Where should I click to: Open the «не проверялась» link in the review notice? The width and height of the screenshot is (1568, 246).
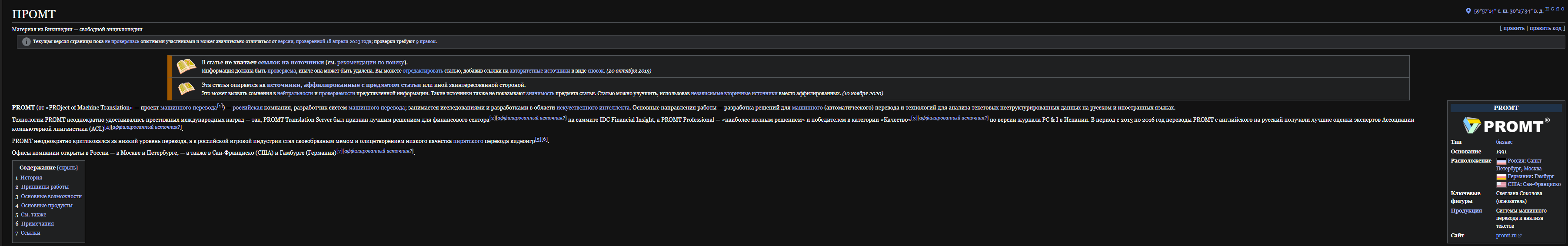pos(122,42)
